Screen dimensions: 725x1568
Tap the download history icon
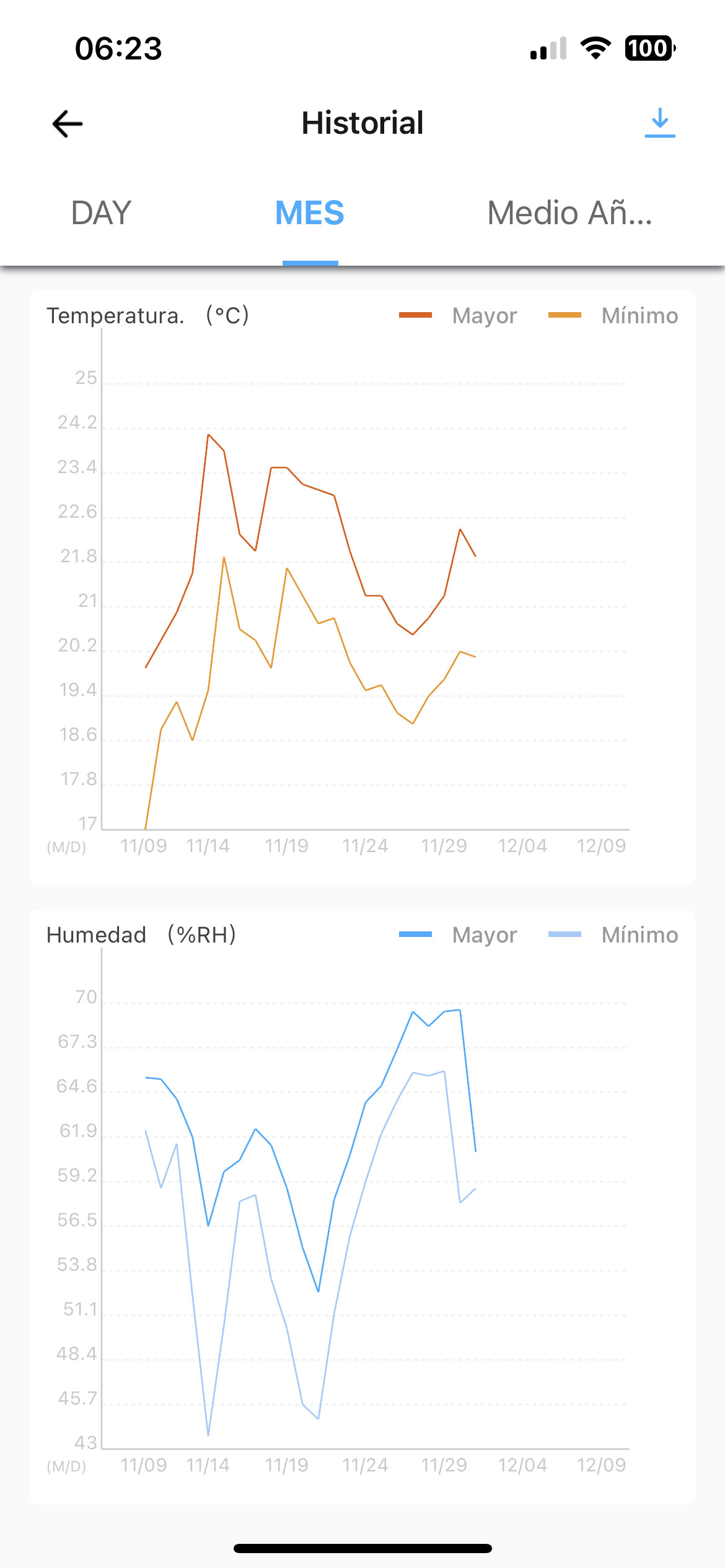click(x=660, y=123)
